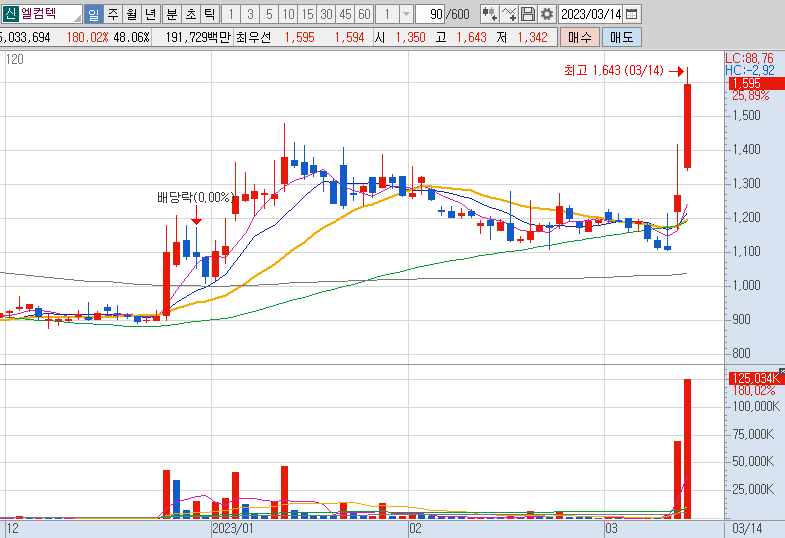This screenshot has height=538, width=785.
Task: Edit the date field 2023/03/14
Action: [591, 14]
